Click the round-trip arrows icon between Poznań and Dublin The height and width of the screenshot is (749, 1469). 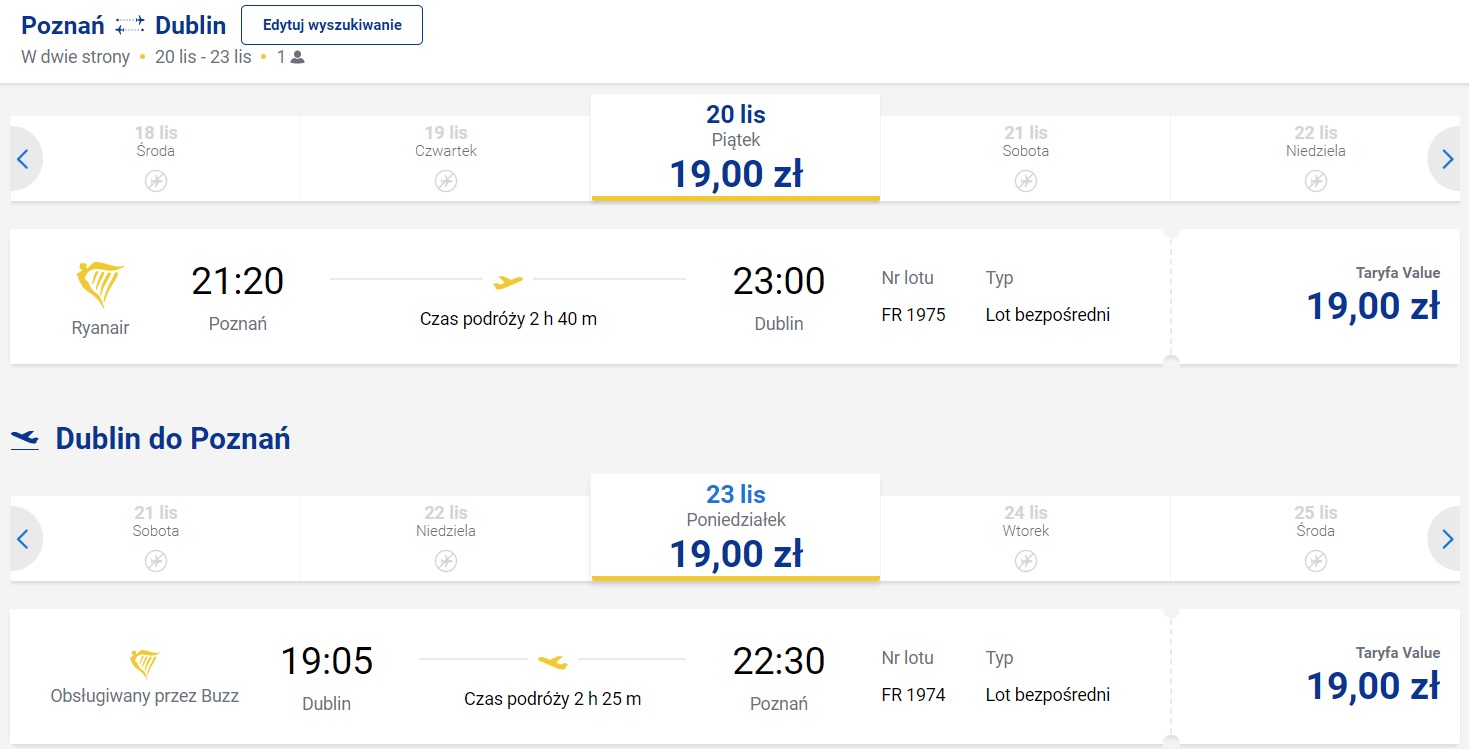(x=130, y=25)
